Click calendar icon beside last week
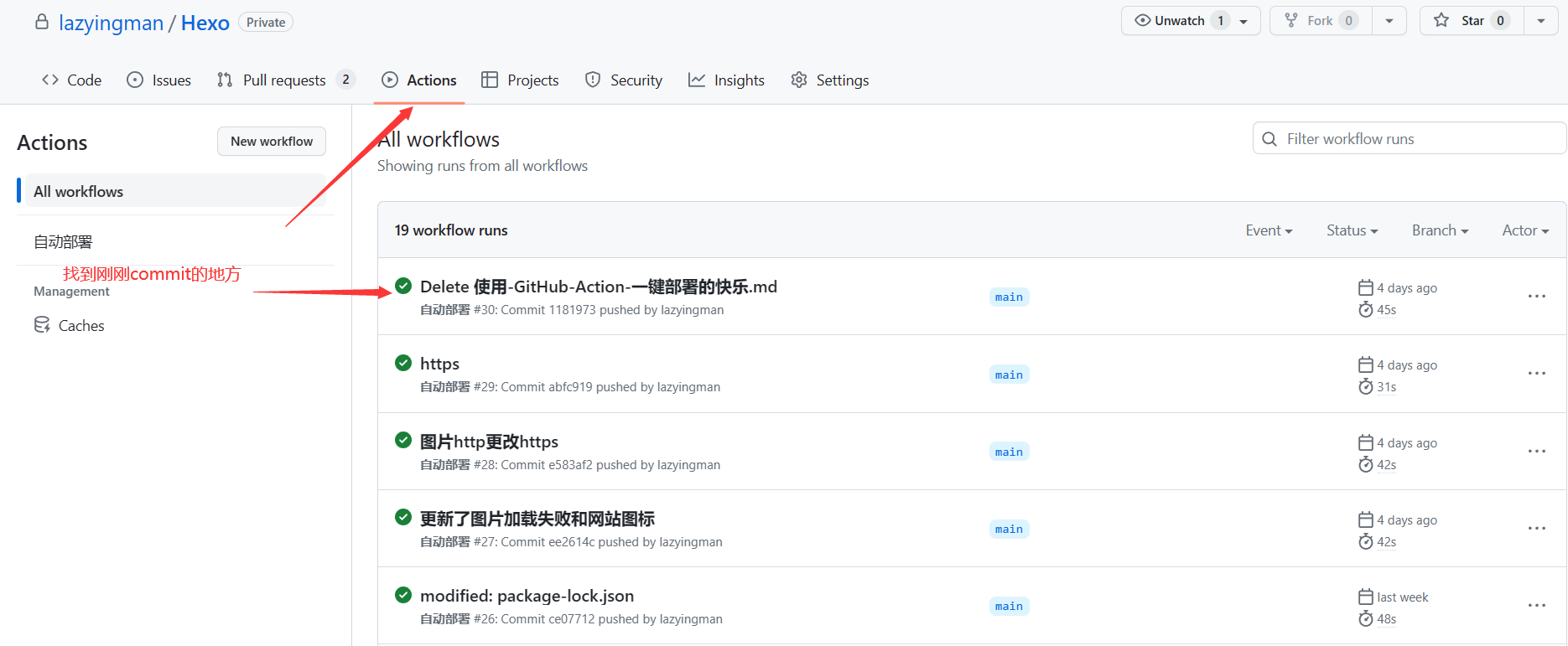Screen dimensions: 1568x646 pyautogui.click(x=1366, y=597)
